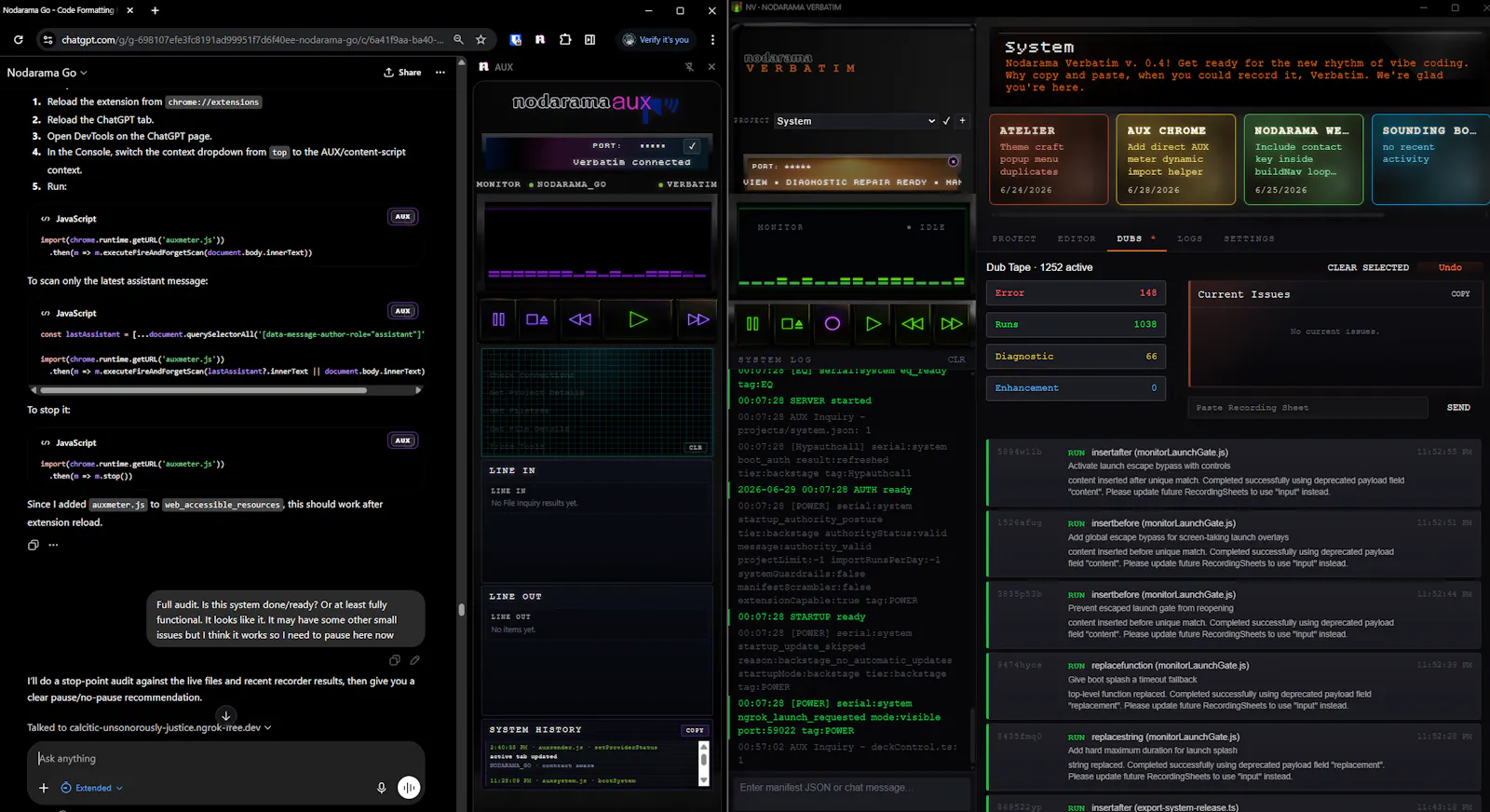Switch to the LOGS tab
1490x812 pixels.
pyautogui.click(x=1189, y=239)
